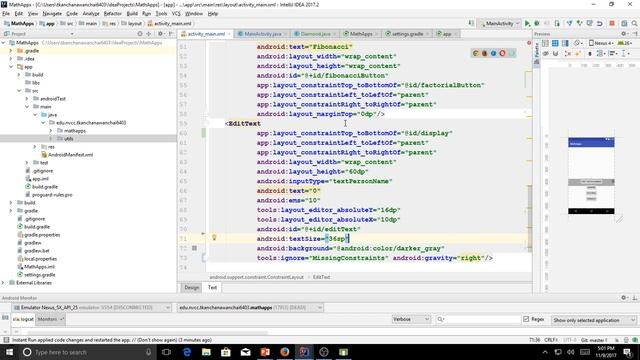The height and width of the screenshot is (360, 640).
Task: Switch to the Design tab below the editor
Action: [191, 287]
